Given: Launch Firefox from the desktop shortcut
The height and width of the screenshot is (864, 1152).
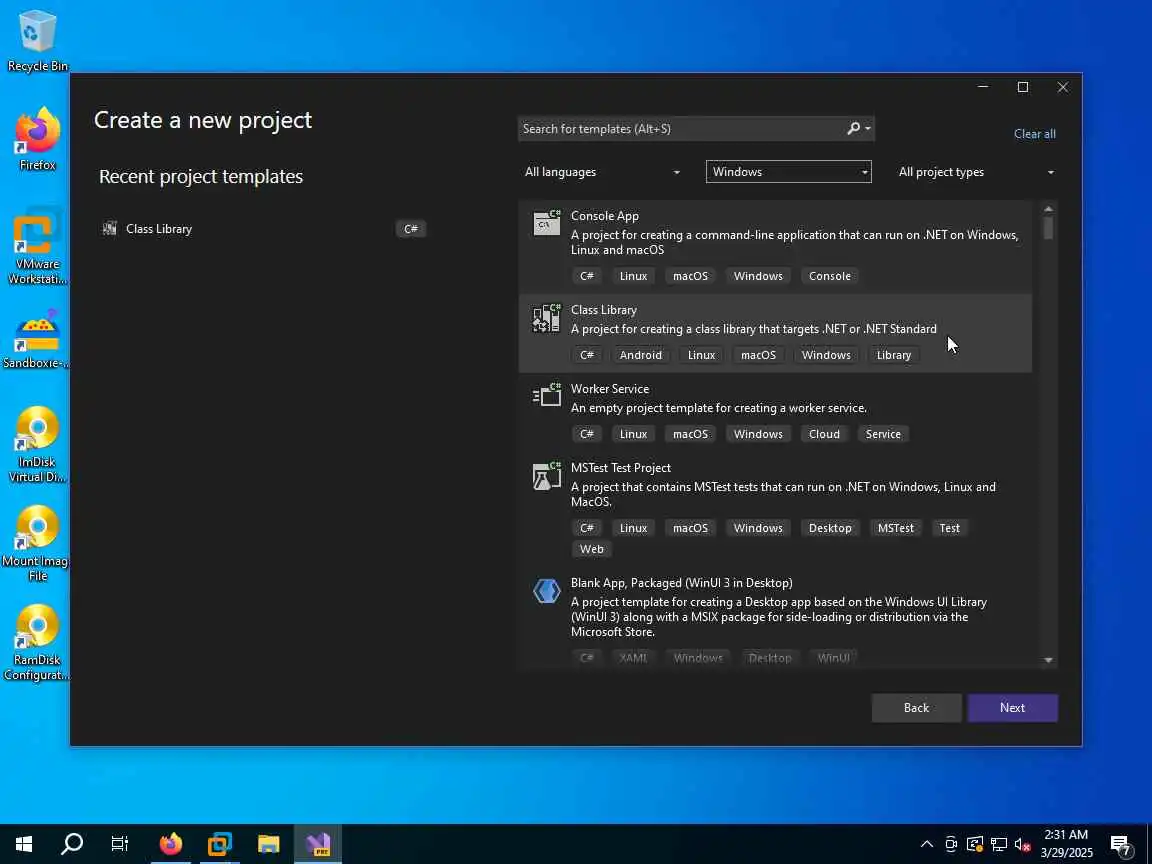Looking at the screenshot, I should (x=37, y=140).
